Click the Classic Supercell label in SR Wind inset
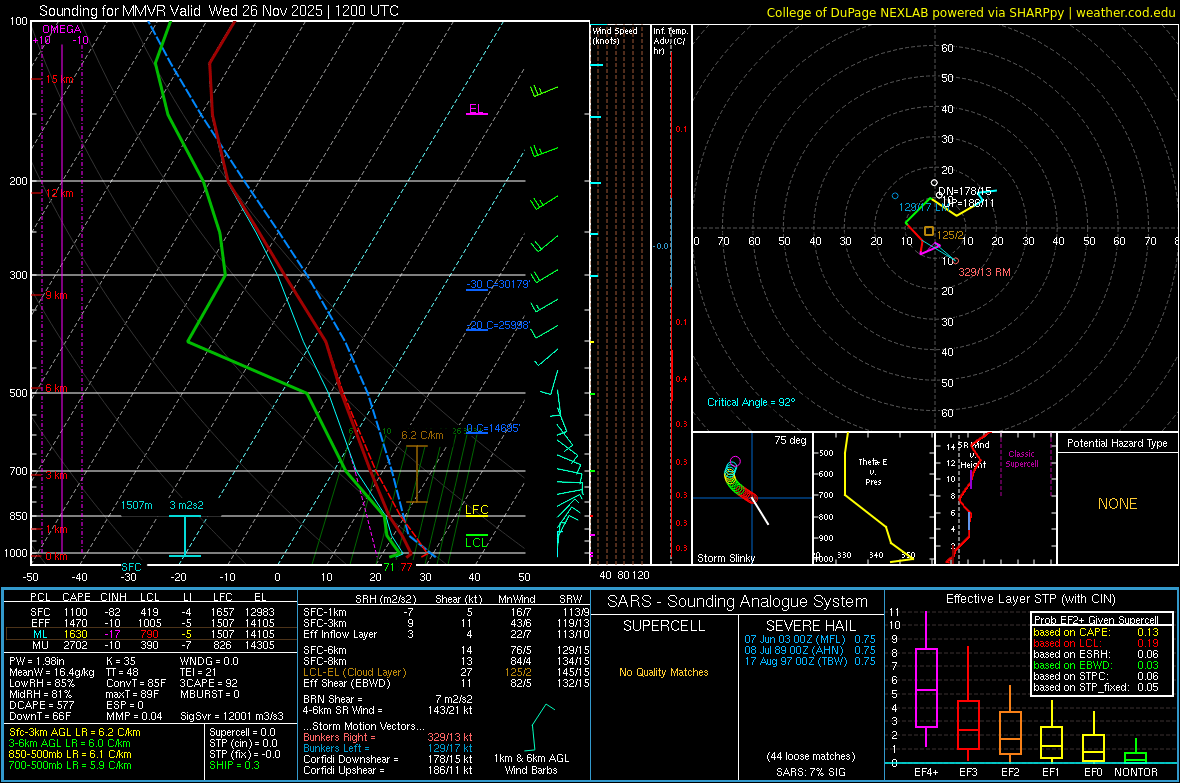Viewport: 1180px width, 783px height. [1021, 459]
